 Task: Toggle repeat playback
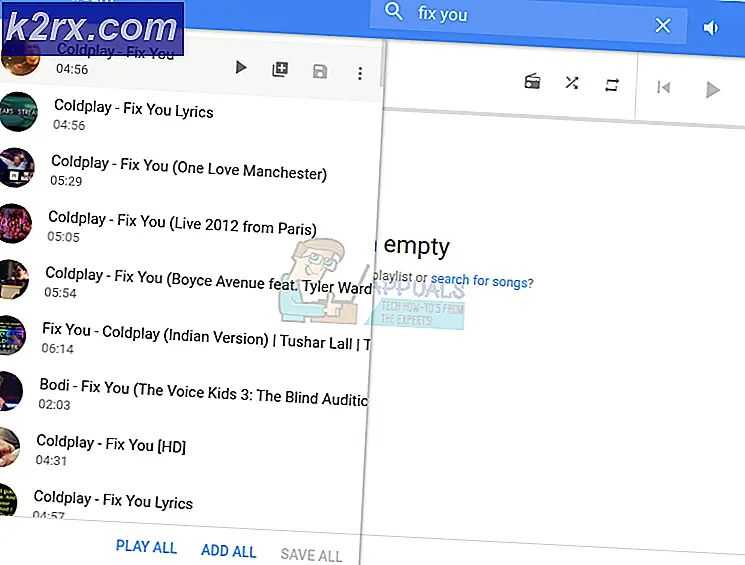611,85
